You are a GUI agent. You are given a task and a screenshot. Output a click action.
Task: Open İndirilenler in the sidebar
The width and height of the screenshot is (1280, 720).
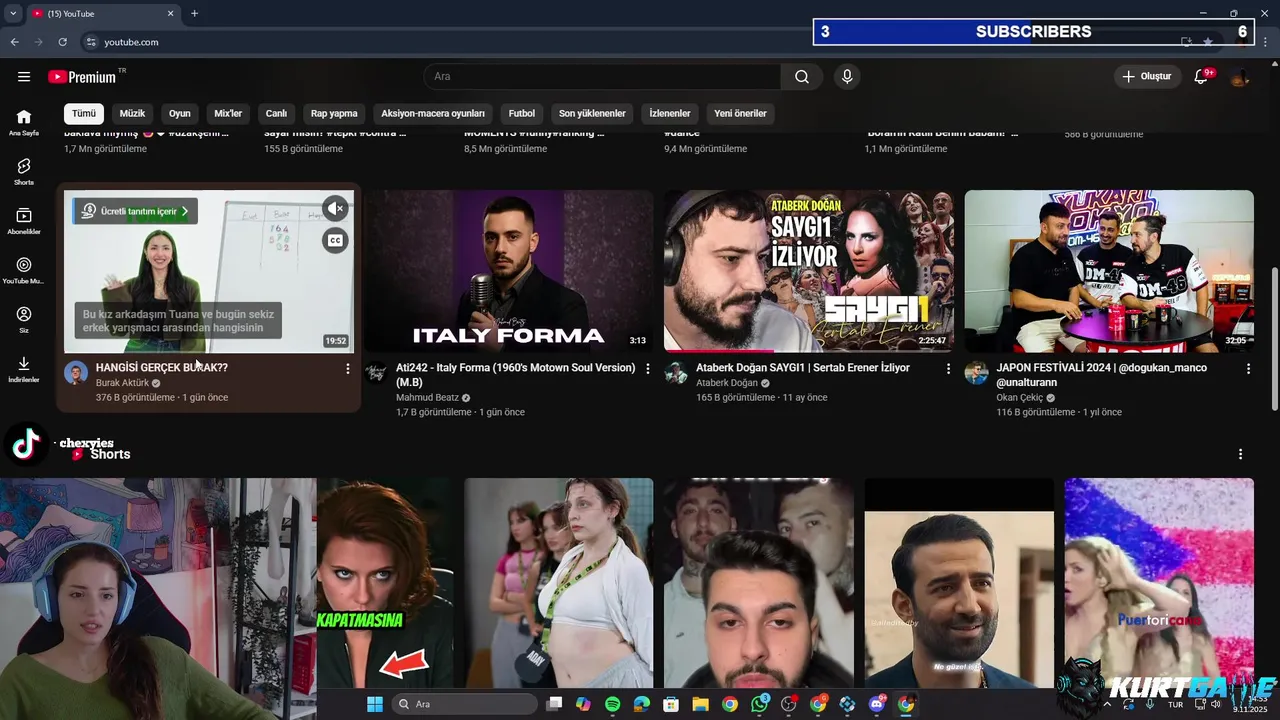(24, 369)
